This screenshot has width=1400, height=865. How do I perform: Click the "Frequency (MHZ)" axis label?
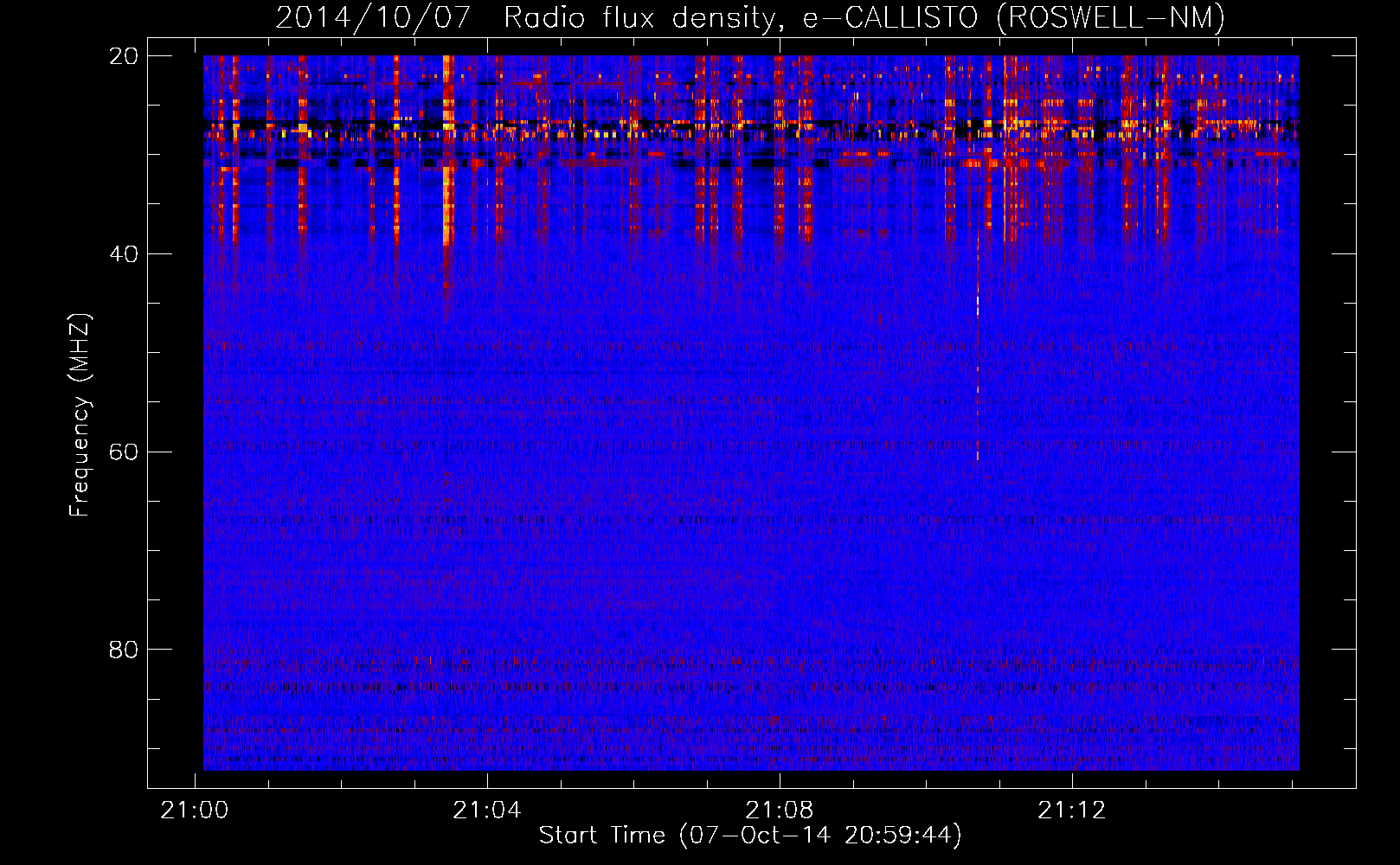point(80,414)
